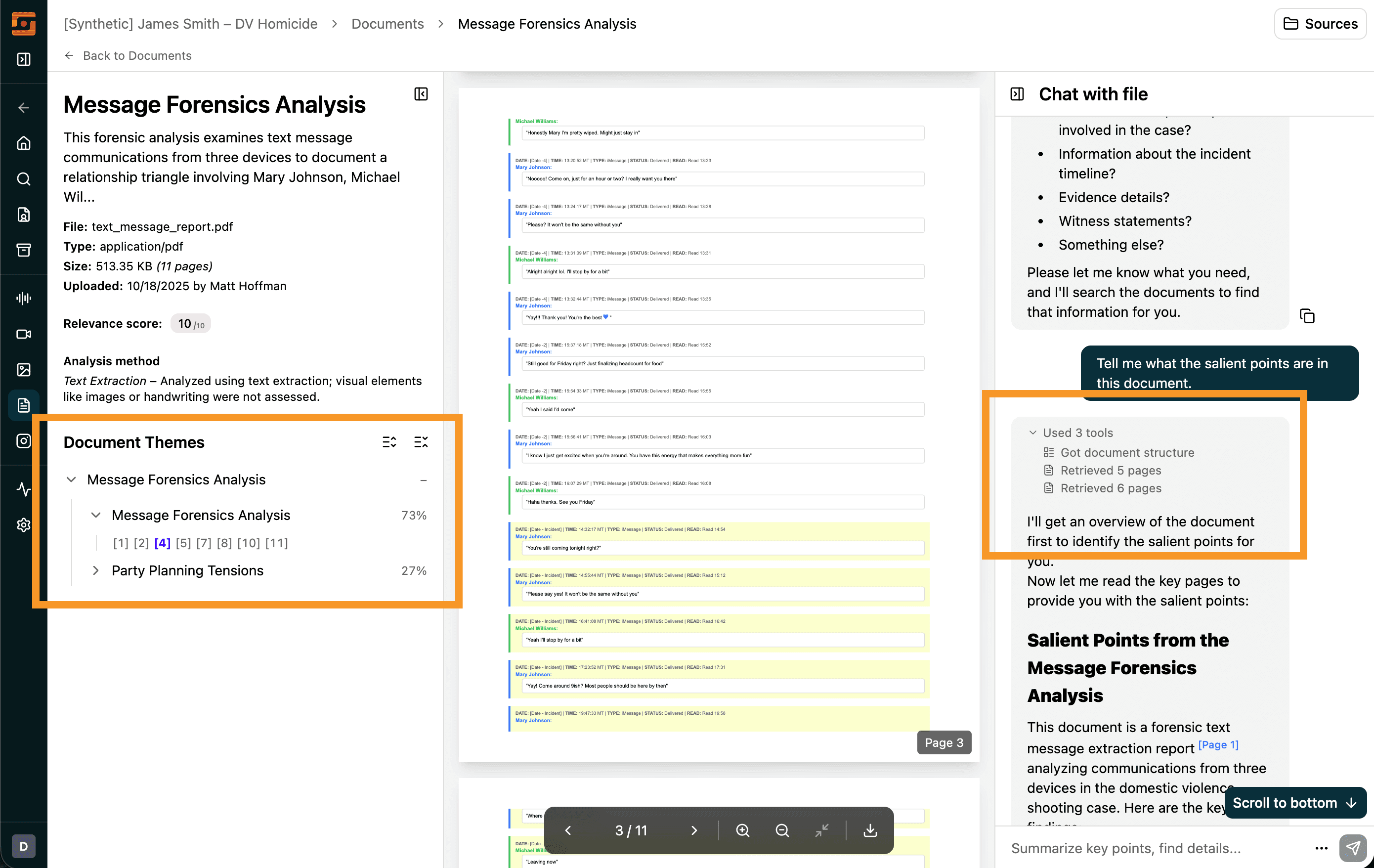The width and height of the screenshot is (1374, 868).
Task: Collapse the 73% Message Forensics Analysis subtheme
Action: (96, 515)
